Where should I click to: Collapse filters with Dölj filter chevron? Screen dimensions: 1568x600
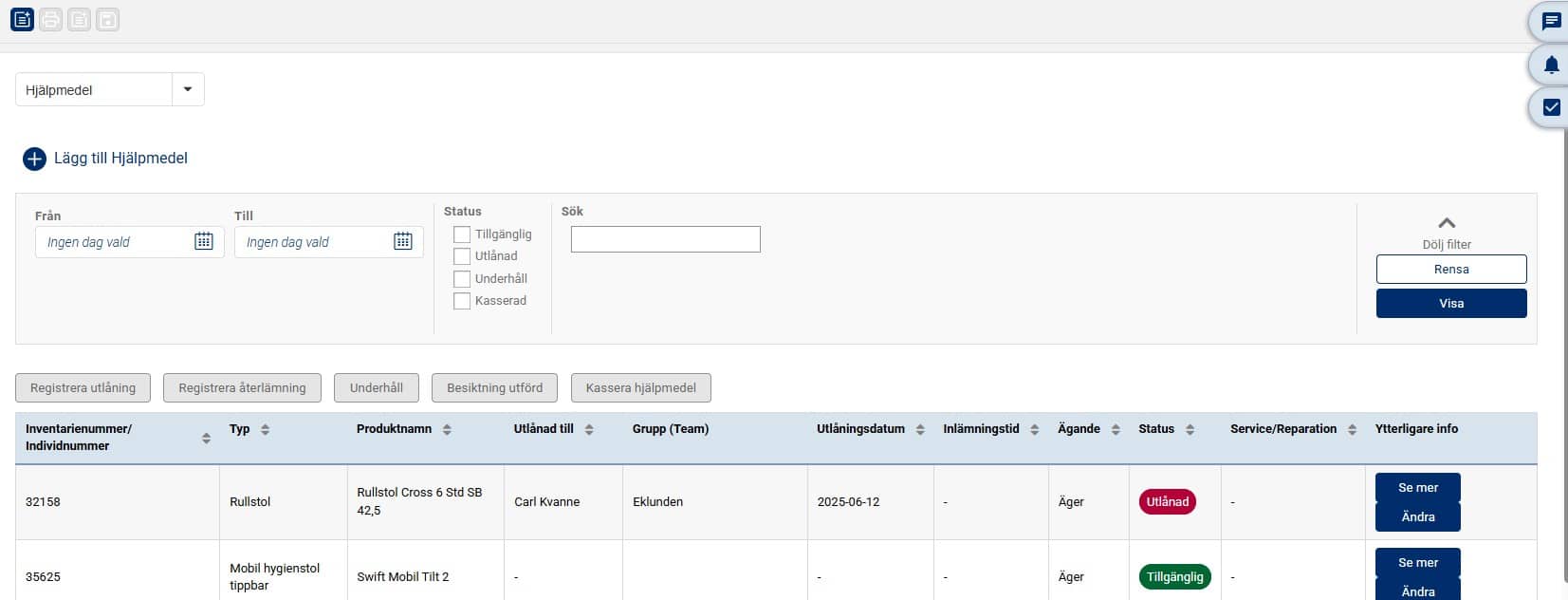coord(1447,224)
